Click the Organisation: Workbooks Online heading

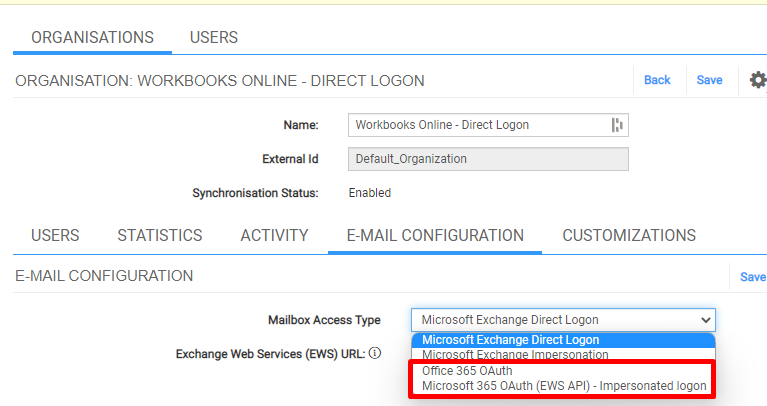tap(220, 81)
